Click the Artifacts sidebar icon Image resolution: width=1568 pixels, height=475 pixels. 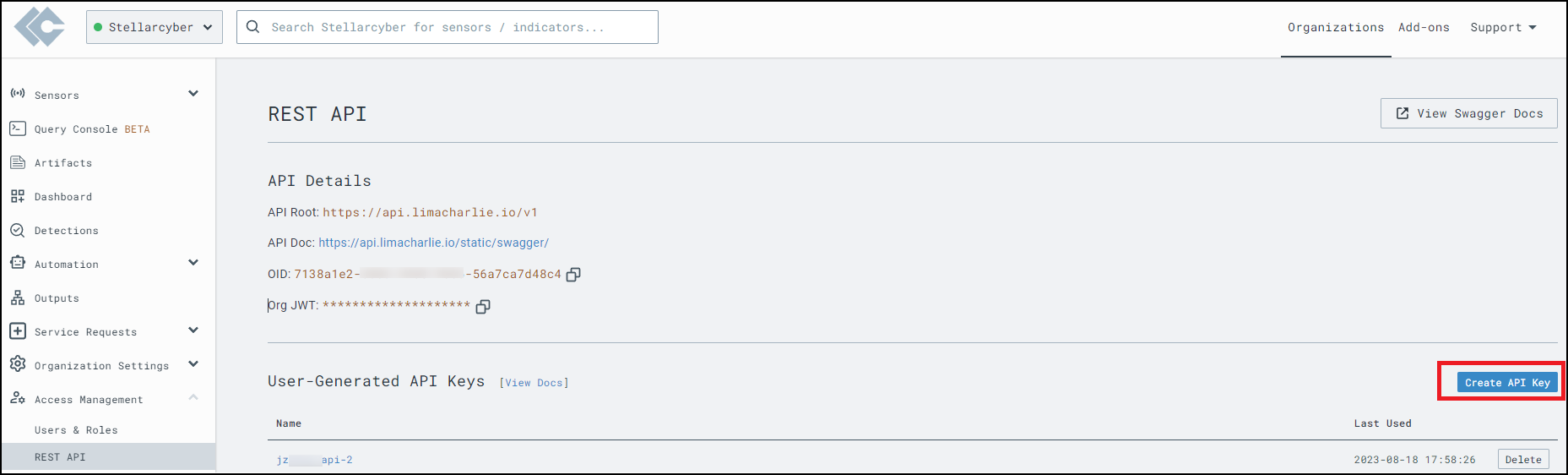(18, 162)
